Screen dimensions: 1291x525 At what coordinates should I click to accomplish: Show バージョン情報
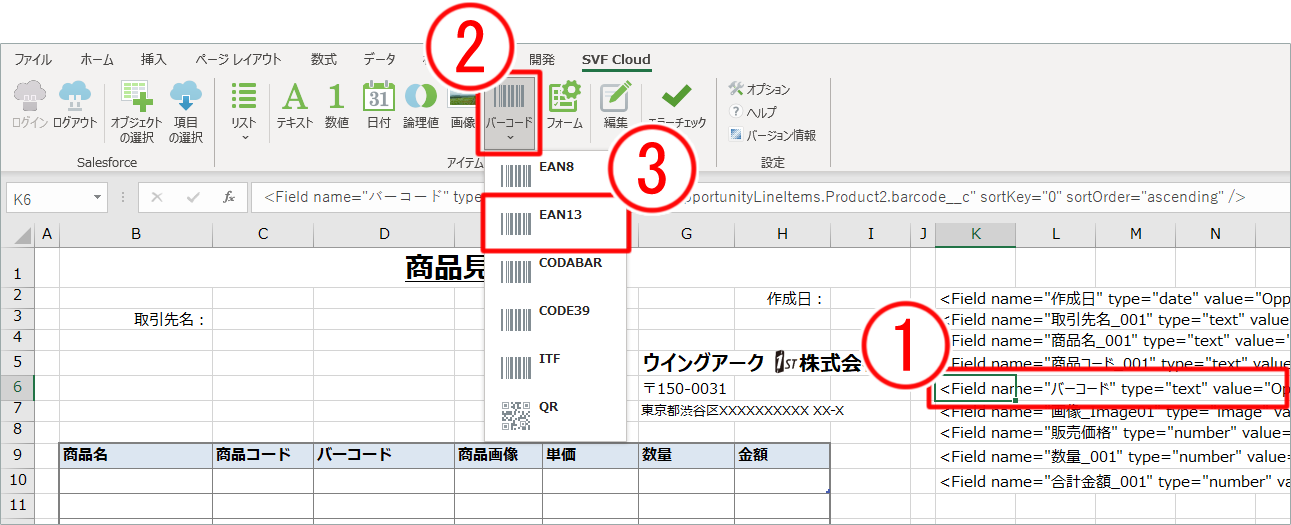point(772,135)
